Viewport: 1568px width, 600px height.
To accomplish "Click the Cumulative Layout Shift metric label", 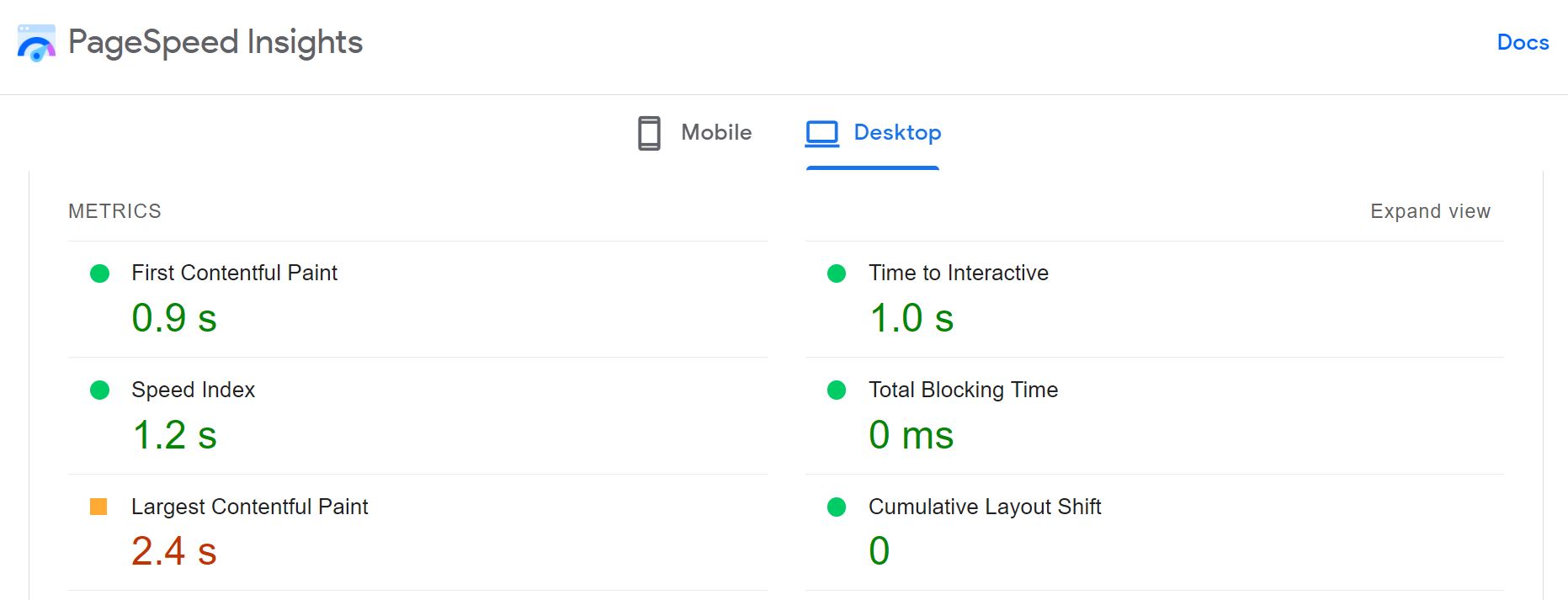I will 985,507.
